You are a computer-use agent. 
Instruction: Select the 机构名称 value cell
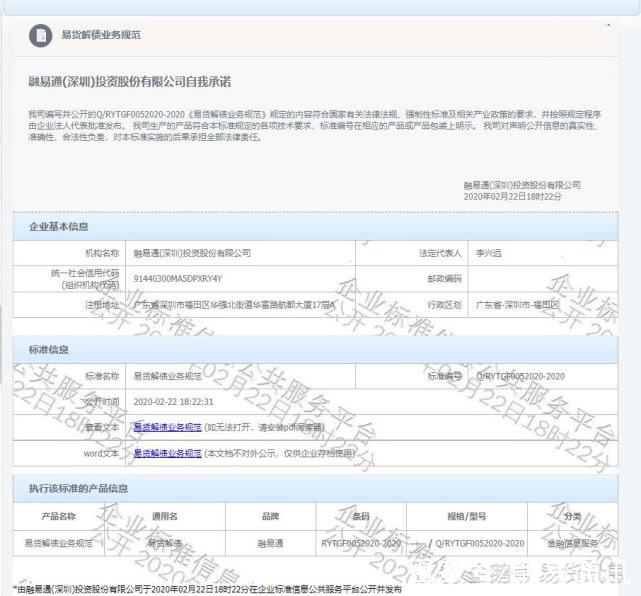[240, 253]
